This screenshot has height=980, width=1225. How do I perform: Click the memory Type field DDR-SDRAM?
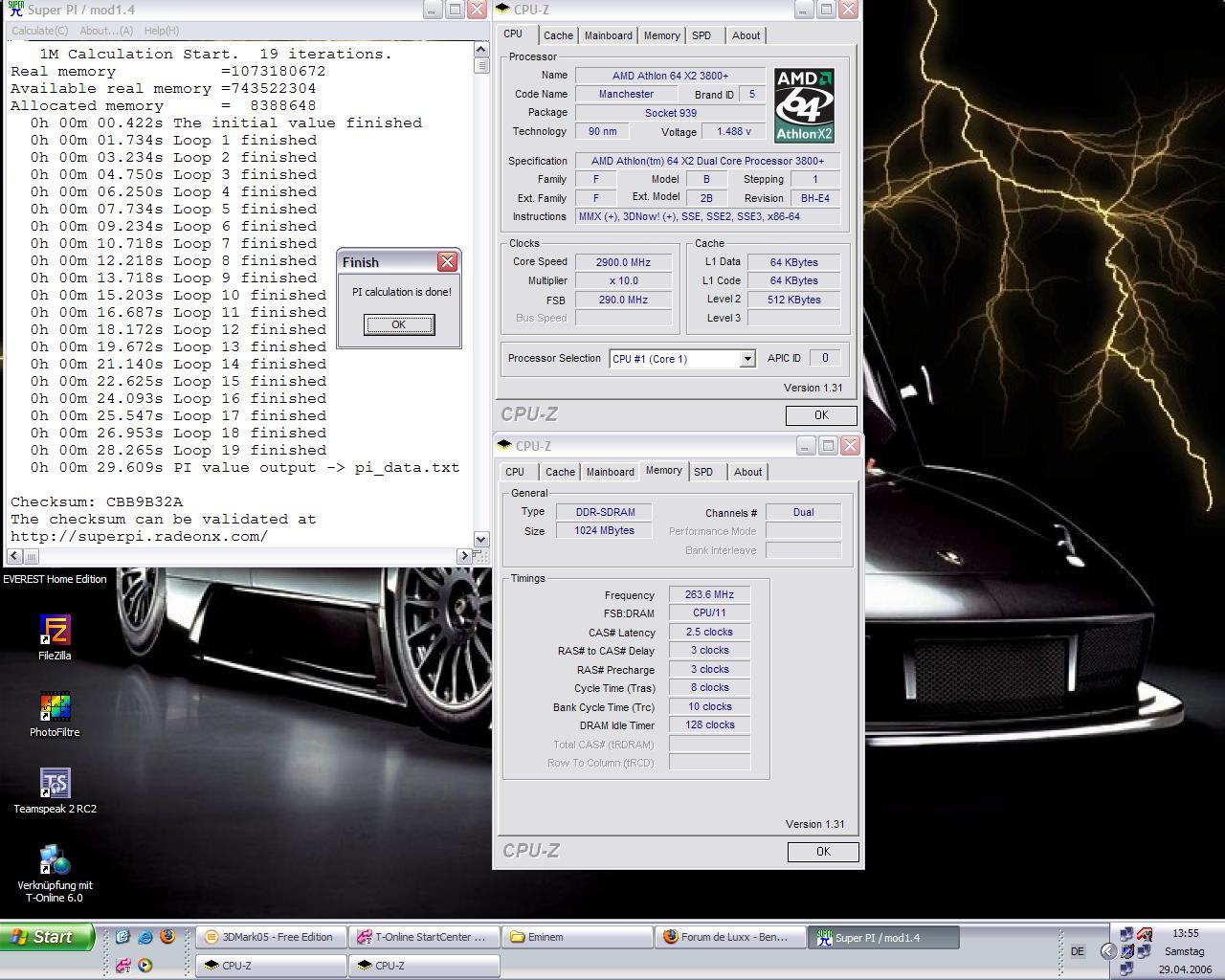(x=604, y=512)
